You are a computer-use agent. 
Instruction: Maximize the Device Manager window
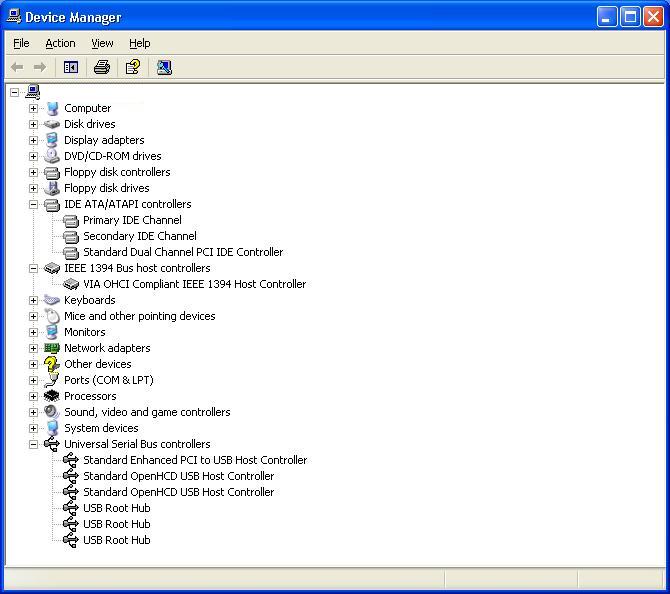pos(630,17)
